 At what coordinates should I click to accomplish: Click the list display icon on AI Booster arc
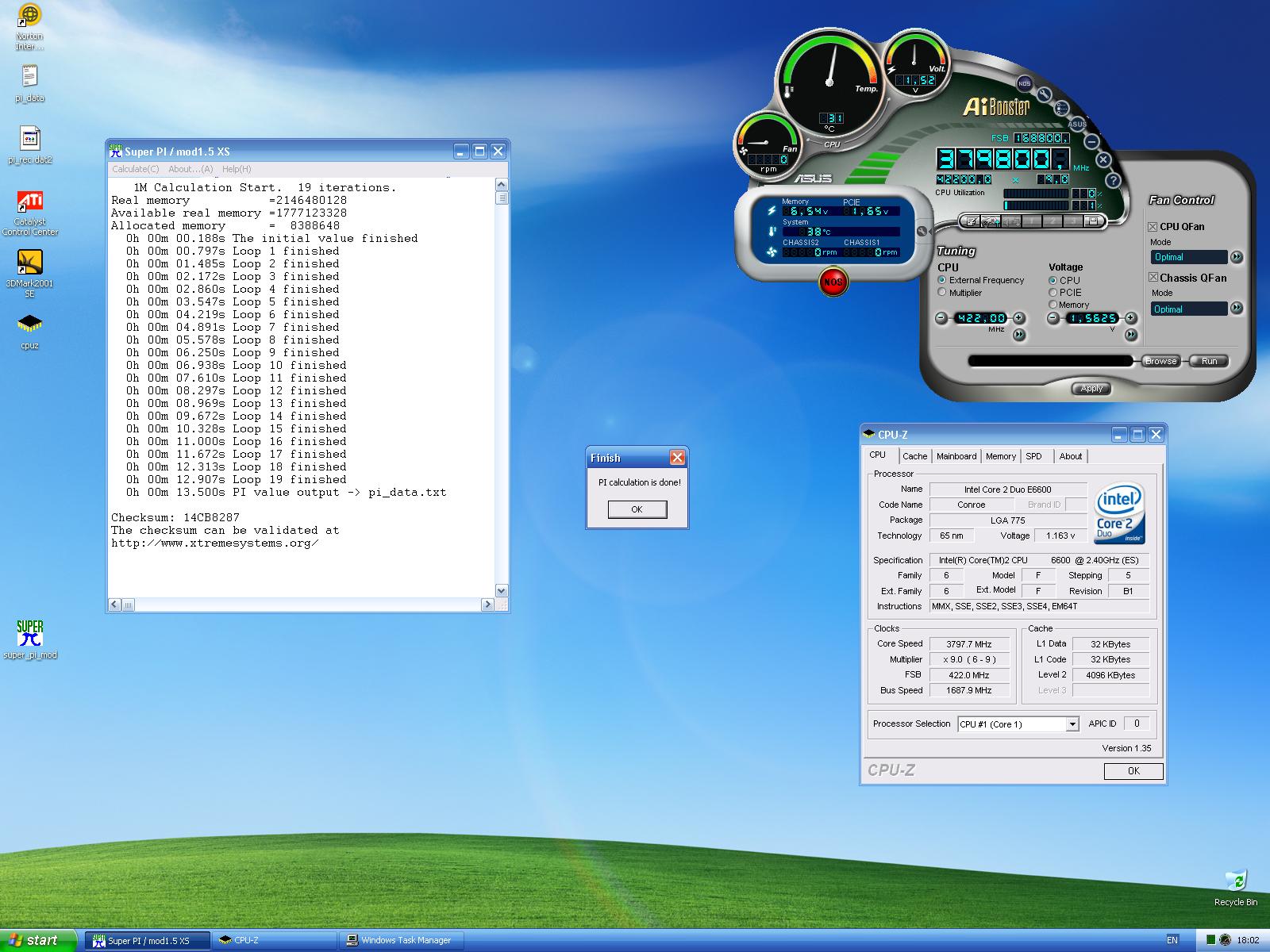[1061, 108]
